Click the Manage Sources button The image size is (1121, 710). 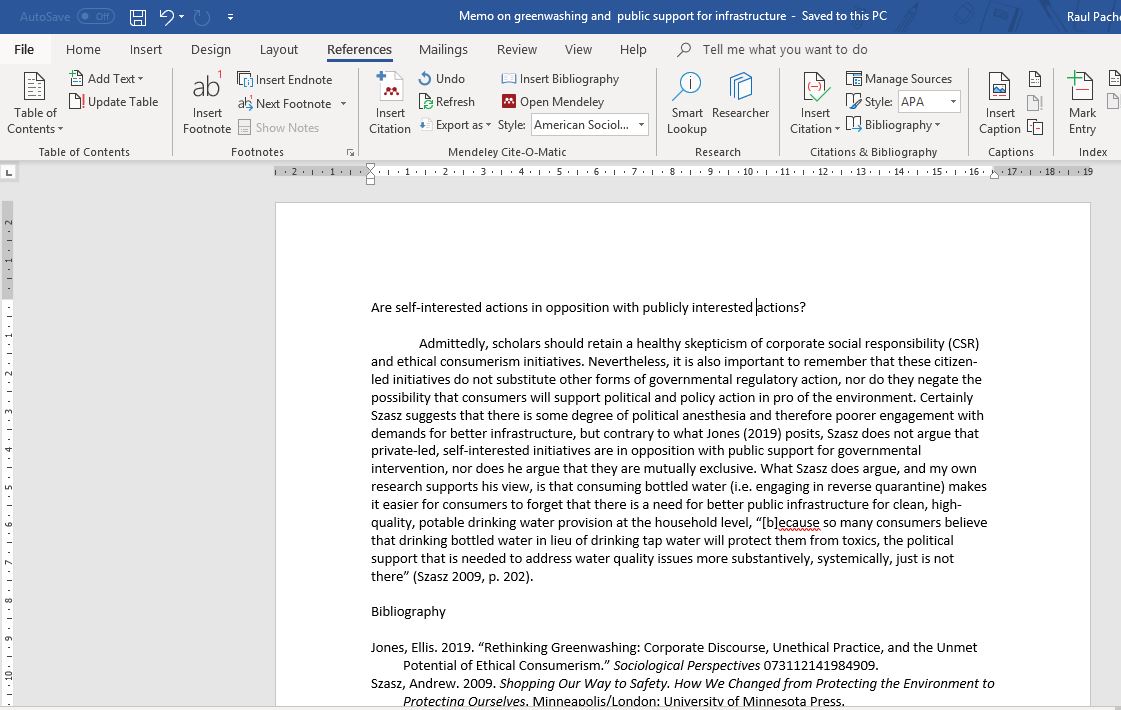(899, 79)
